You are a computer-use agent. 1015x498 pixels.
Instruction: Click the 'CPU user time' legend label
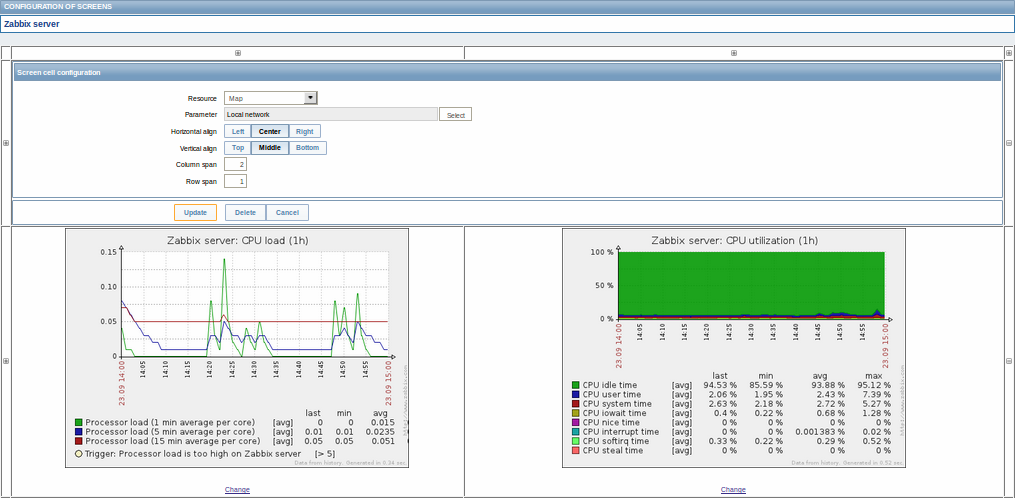(x=612, y=394)
